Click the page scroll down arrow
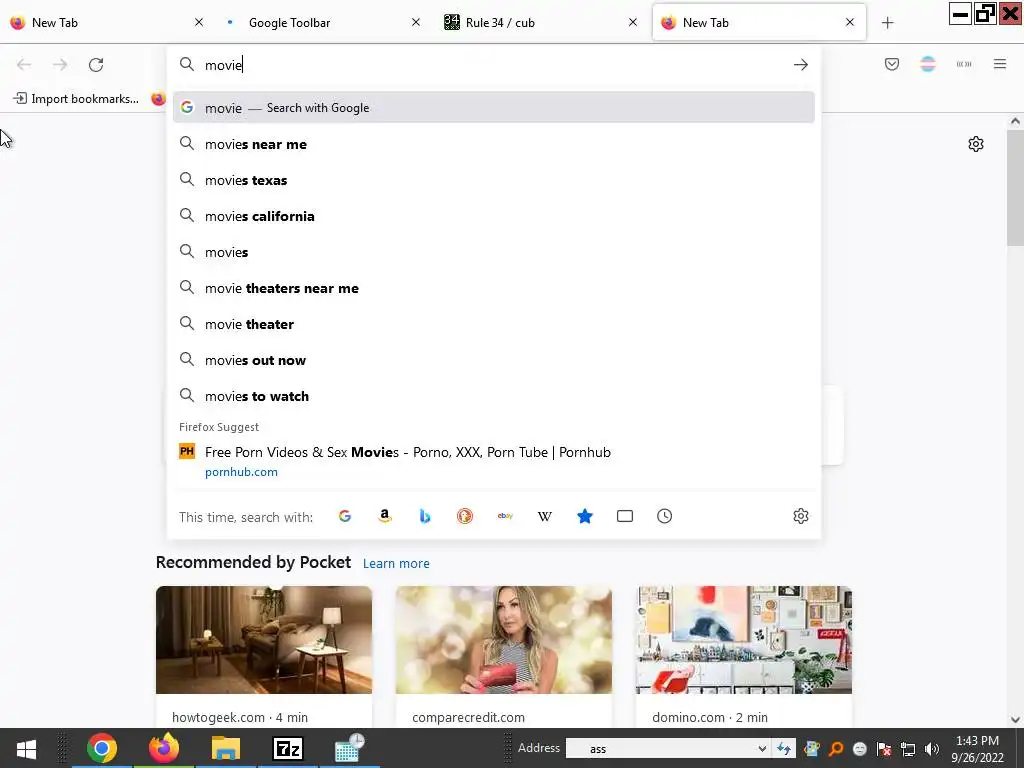1024x768 pixels. click(x=1015, y=720)
